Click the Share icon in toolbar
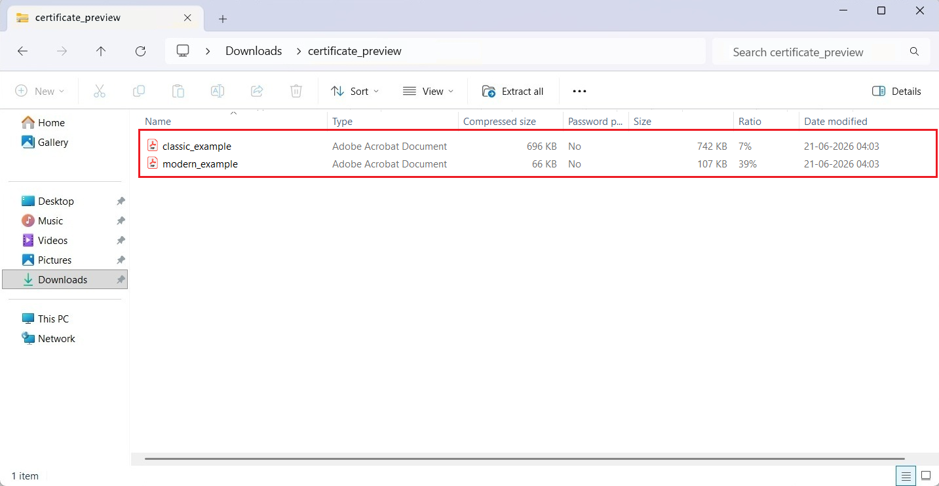Screen dimensions: 939x486 tap(257, 91)
